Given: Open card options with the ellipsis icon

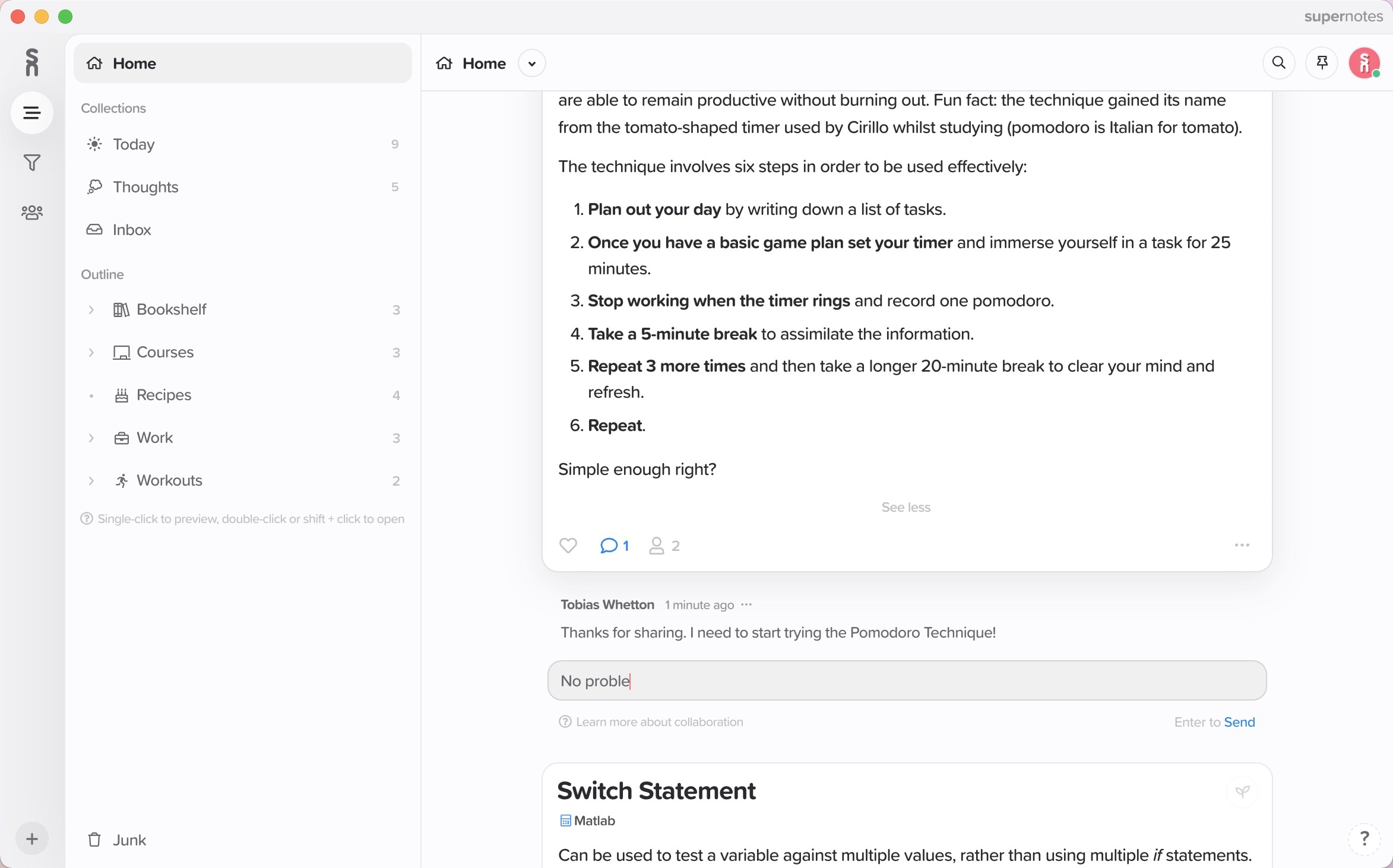Looking at the screenshot, I should click(1242, 545).
